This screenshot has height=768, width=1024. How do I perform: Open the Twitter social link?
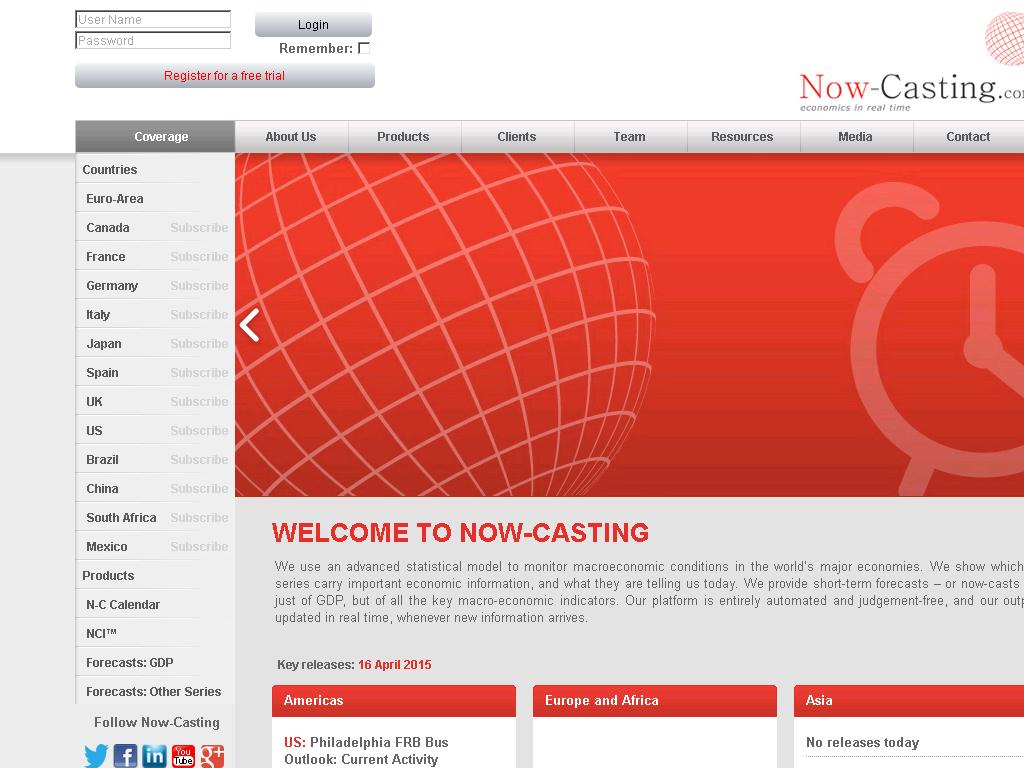pos(96,756)
